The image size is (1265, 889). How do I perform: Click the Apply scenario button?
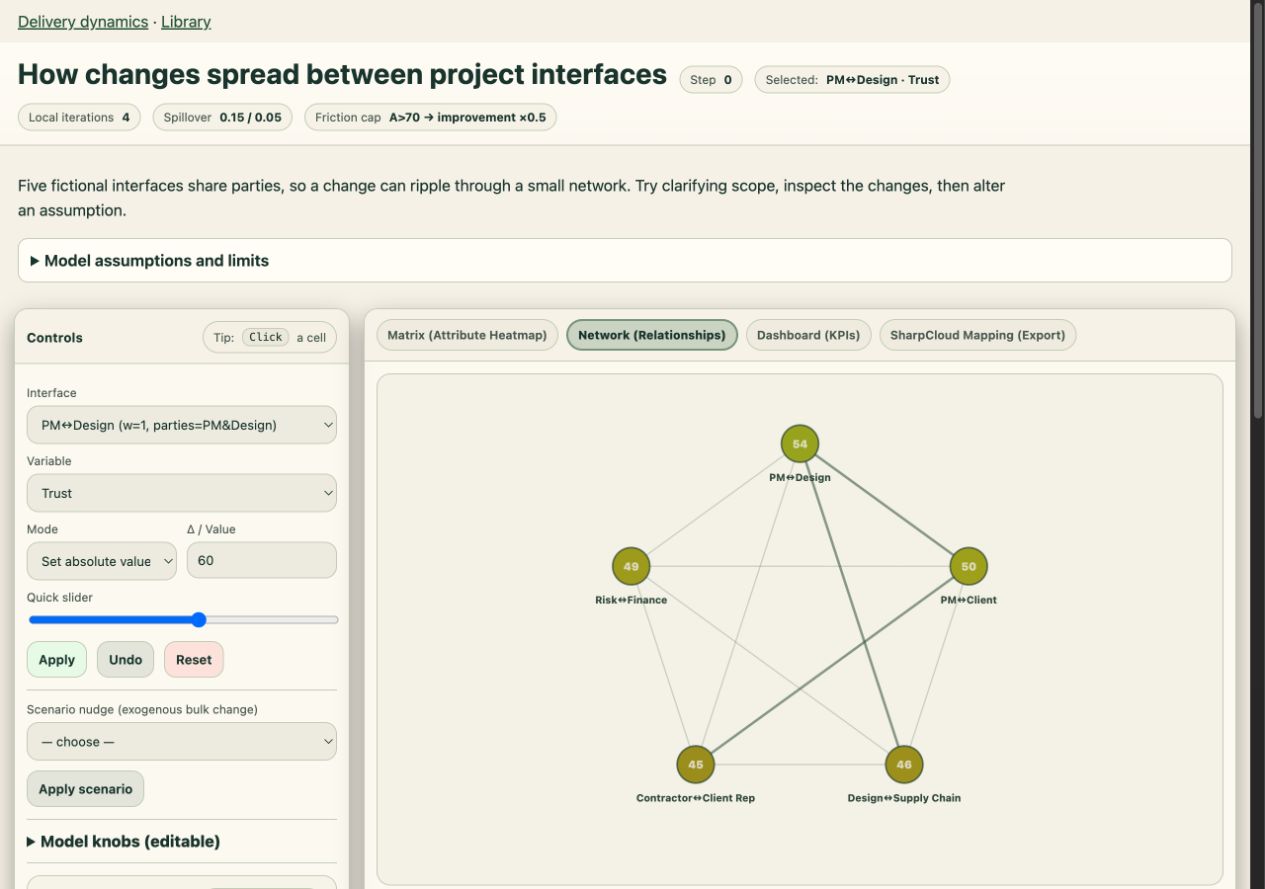tap(85, 789)
